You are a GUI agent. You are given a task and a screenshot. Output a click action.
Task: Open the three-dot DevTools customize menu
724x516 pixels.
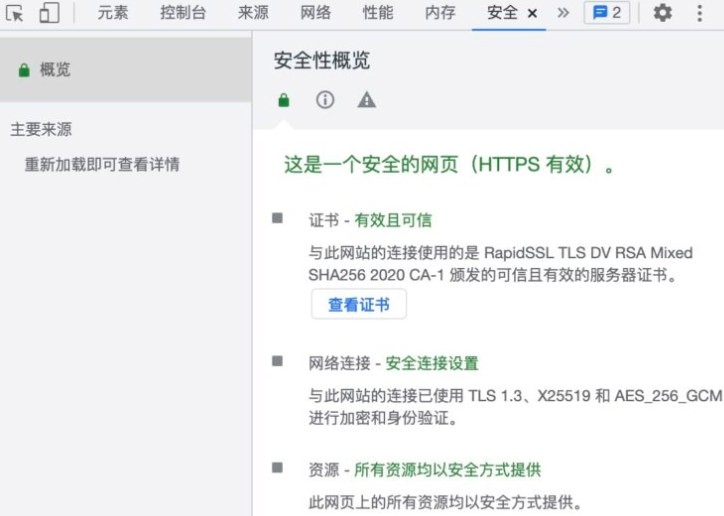pos(700,13)
